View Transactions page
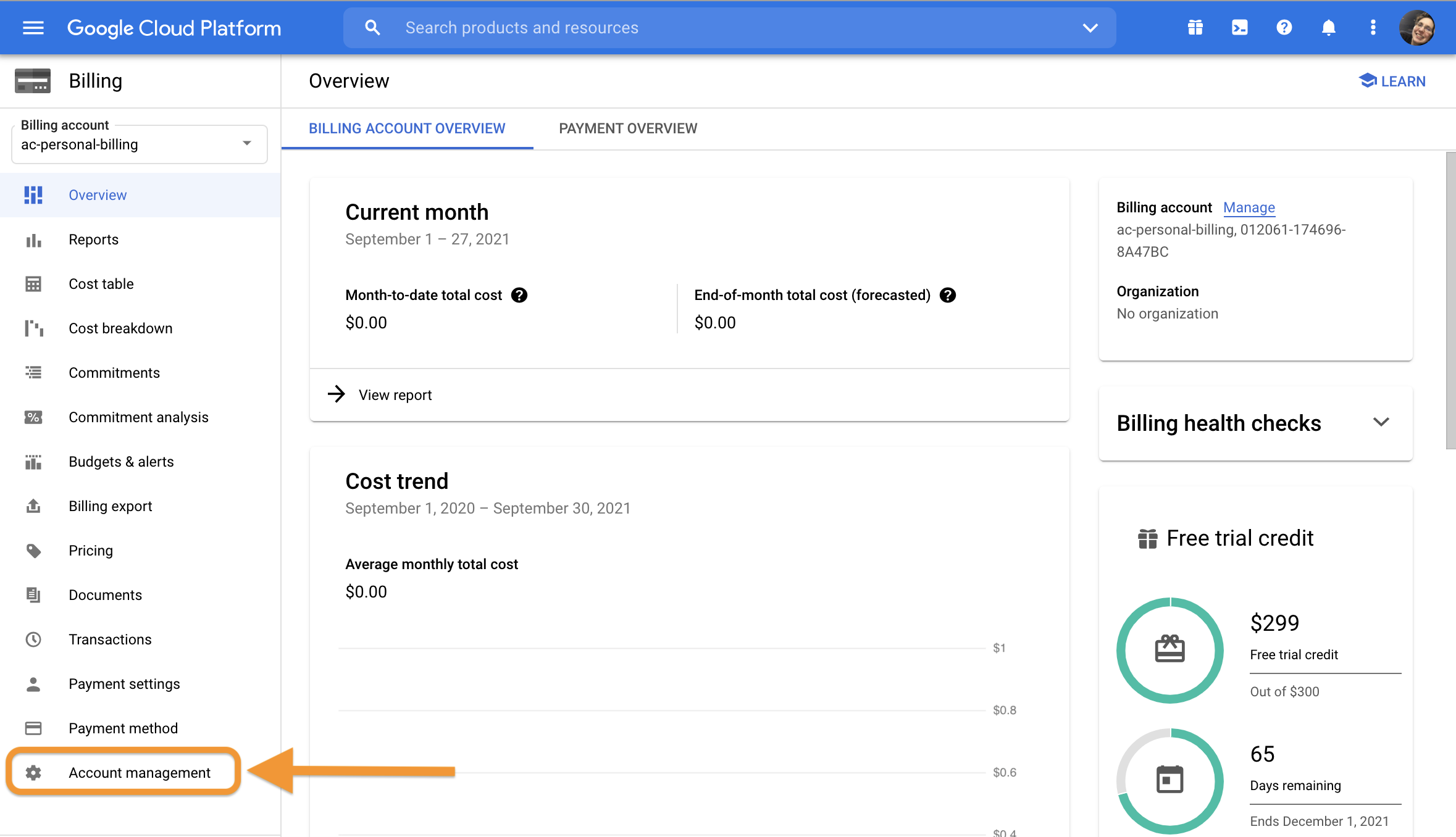 (140, 639)
